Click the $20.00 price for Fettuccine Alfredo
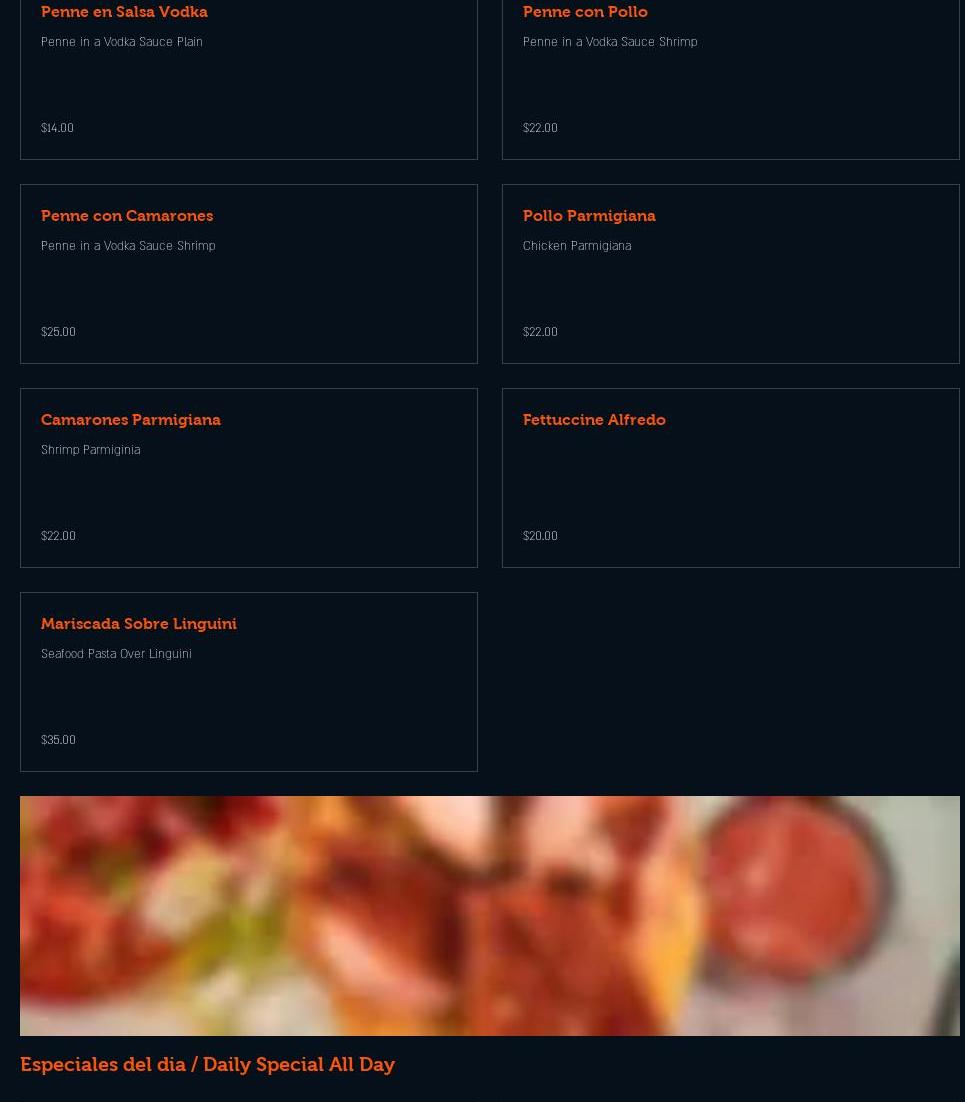The image size is (965, 1102). pyautogui.click(x=540, y=536)
